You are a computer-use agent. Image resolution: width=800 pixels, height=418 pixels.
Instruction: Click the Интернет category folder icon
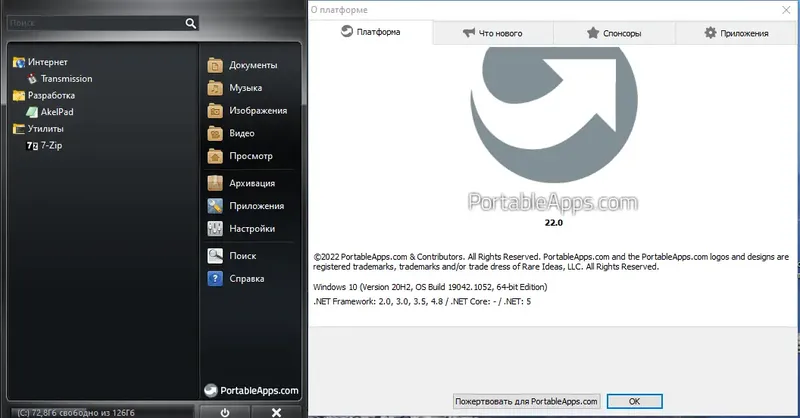(19, 62)
